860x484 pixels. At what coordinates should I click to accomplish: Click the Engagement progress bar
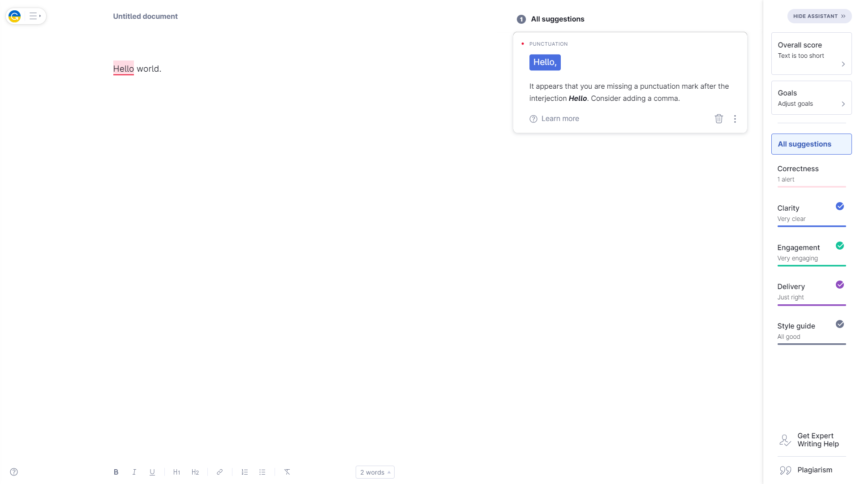pyautogui.click(x=811, y=266)
